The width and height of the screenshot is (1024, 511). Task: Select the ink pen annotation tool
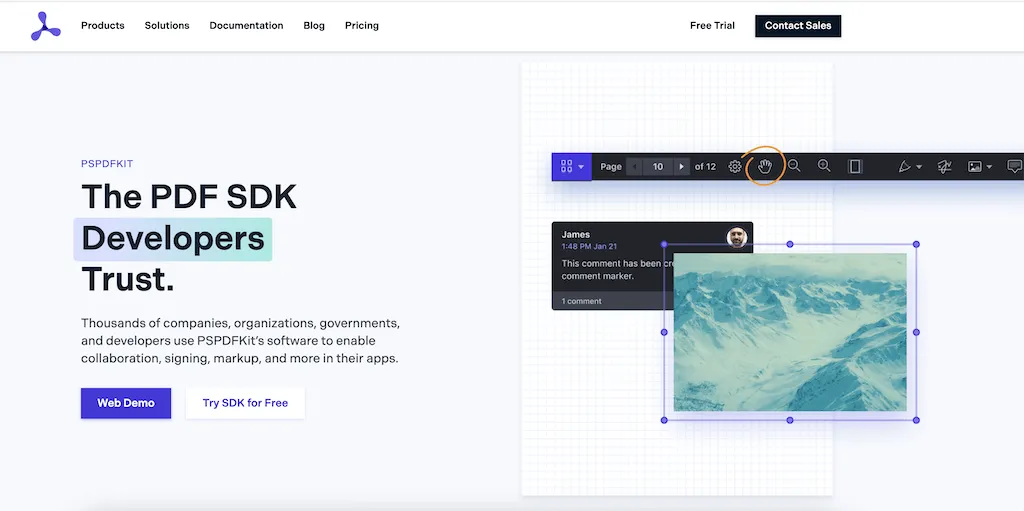pos(904,167)
